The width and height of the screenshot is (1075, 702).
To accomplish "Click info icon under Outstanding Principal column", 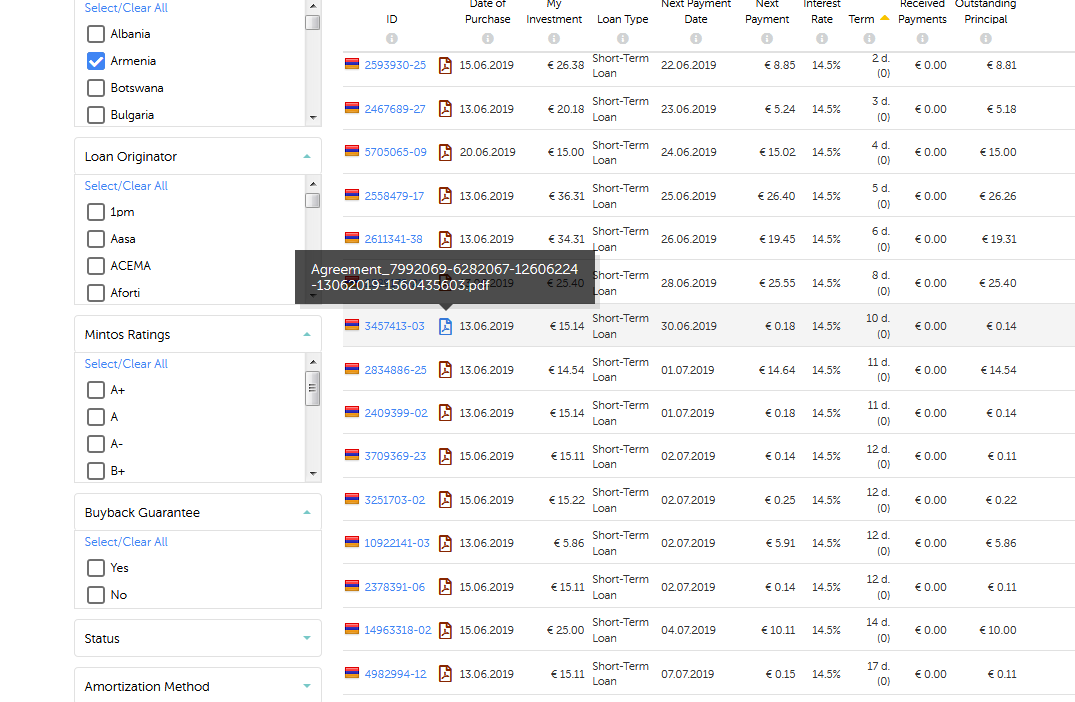I will 985,39.
